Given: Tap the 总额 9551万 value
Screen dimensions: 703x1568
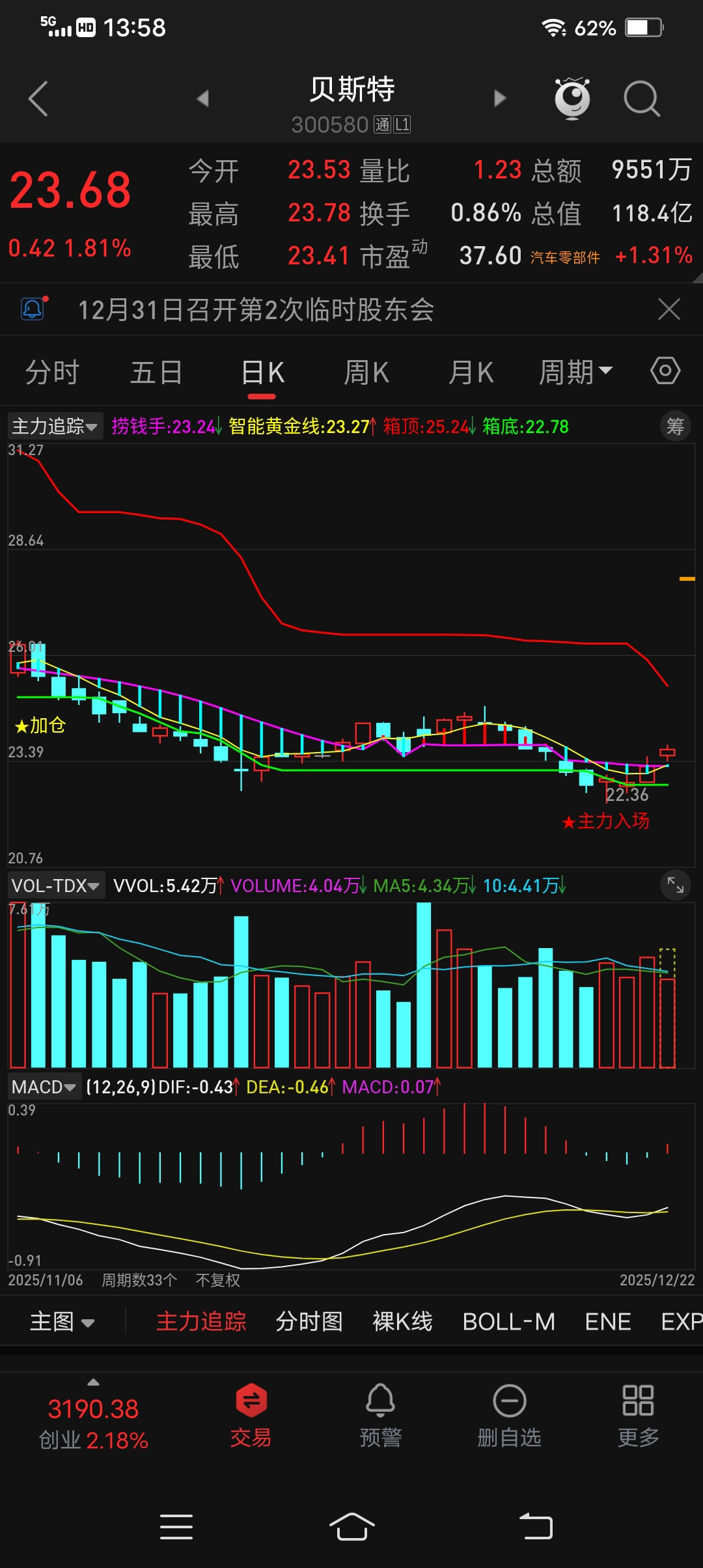Looking at the screenshot, I should pos(612,170).
